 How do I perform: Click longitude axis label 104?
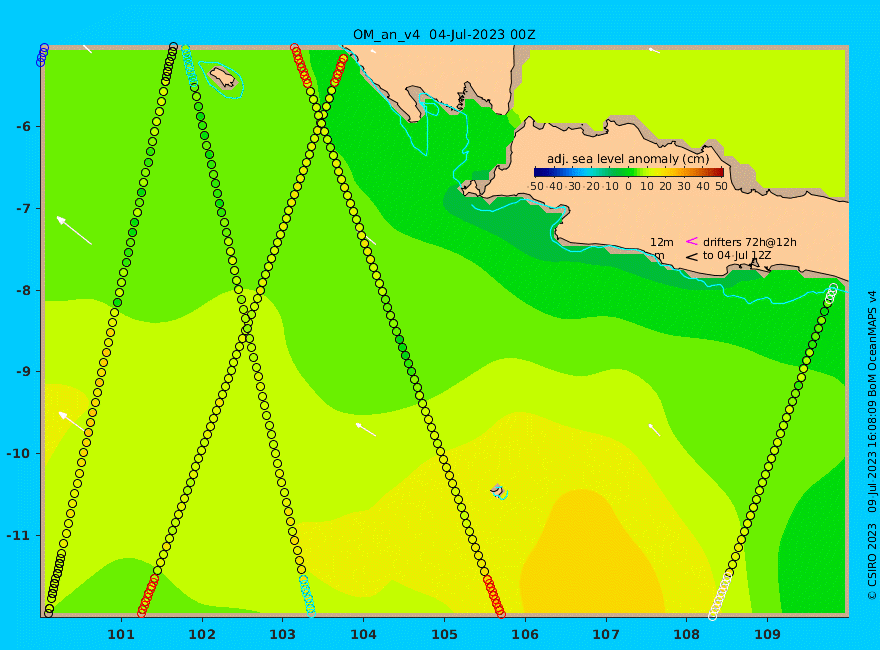(x=364, y=634)
